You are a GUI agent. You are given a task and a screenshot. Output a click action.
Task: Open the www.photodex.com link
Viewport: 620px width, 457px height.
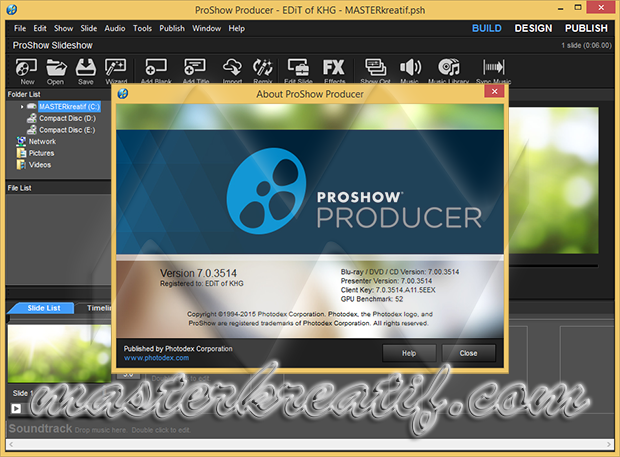click(x=156, y=358)
